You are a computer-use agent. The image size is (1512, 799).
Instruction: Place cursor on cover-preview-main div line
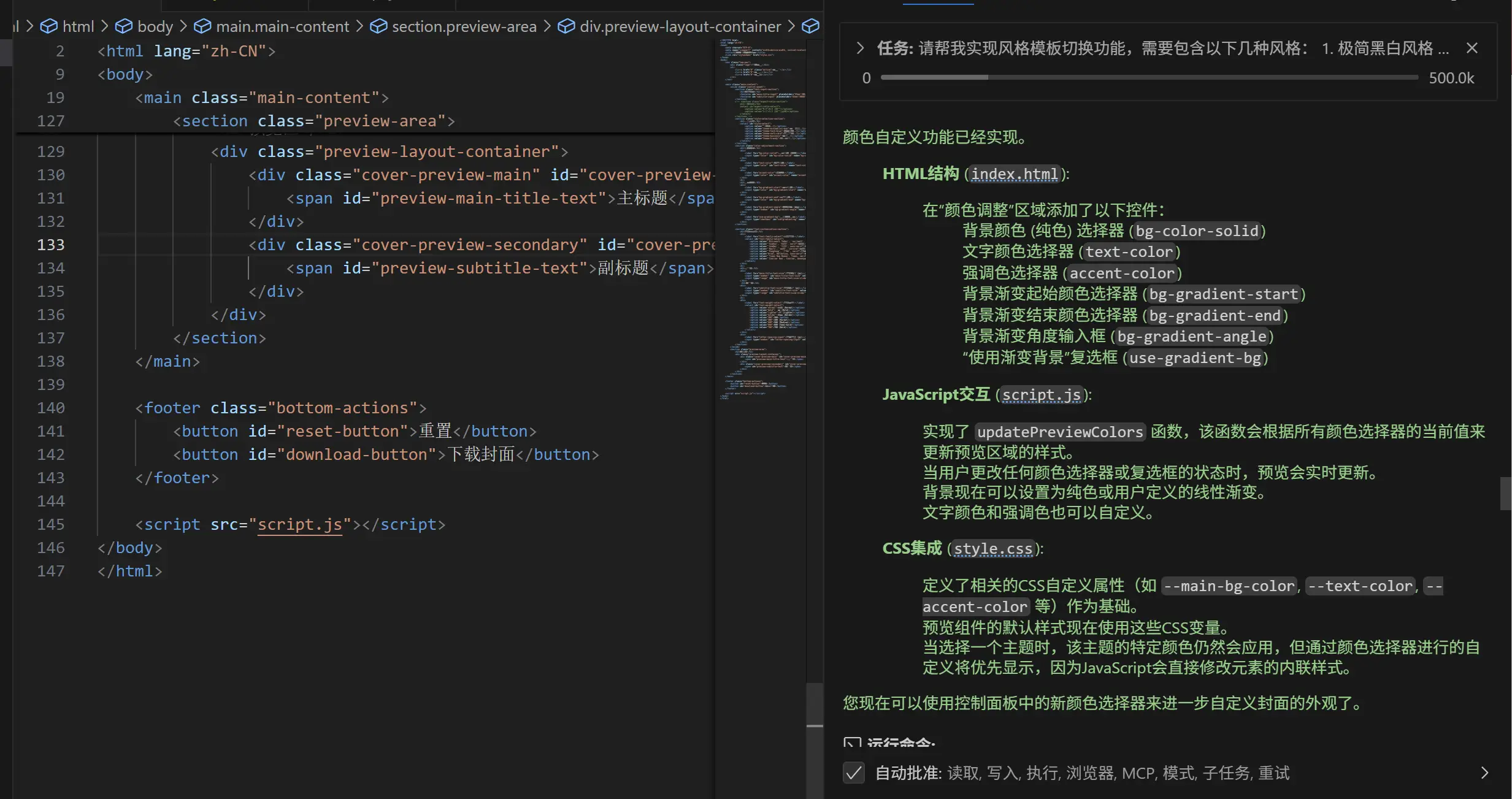pyautogui.click(x=481, y=175)
